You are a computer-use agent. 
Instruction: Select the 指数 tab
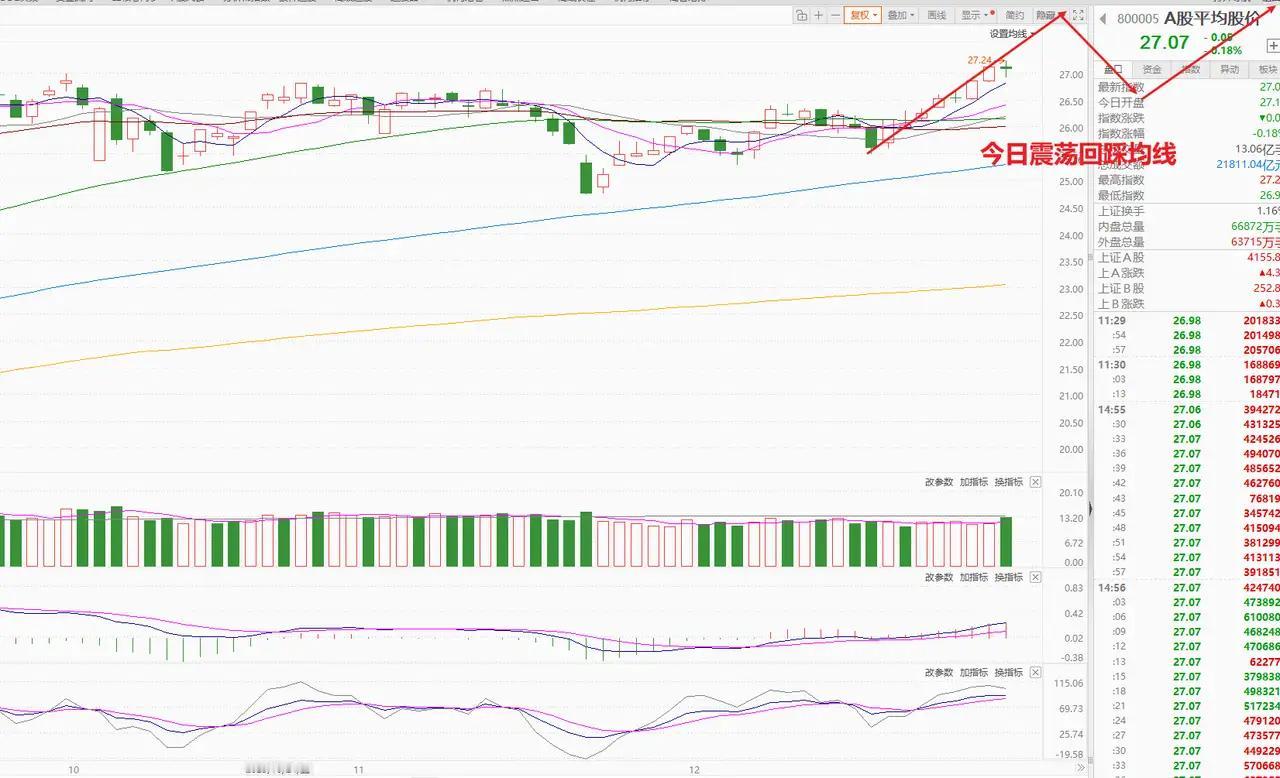tap(1190, 69)
